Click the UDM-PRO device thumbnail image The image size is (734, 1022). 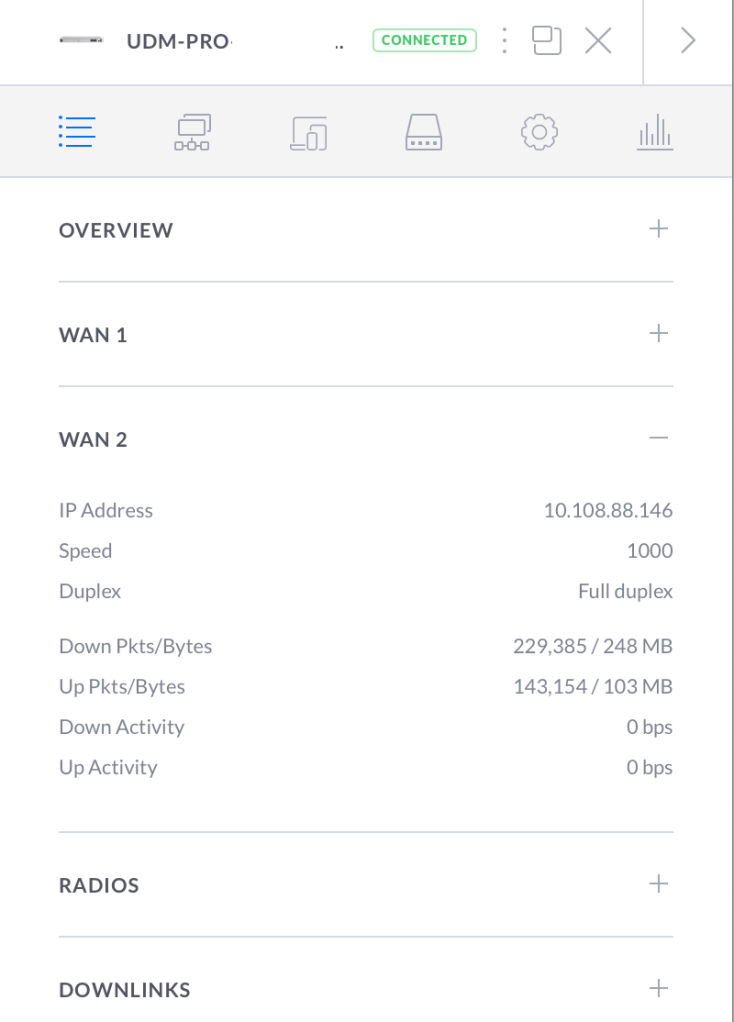(81, 41)
